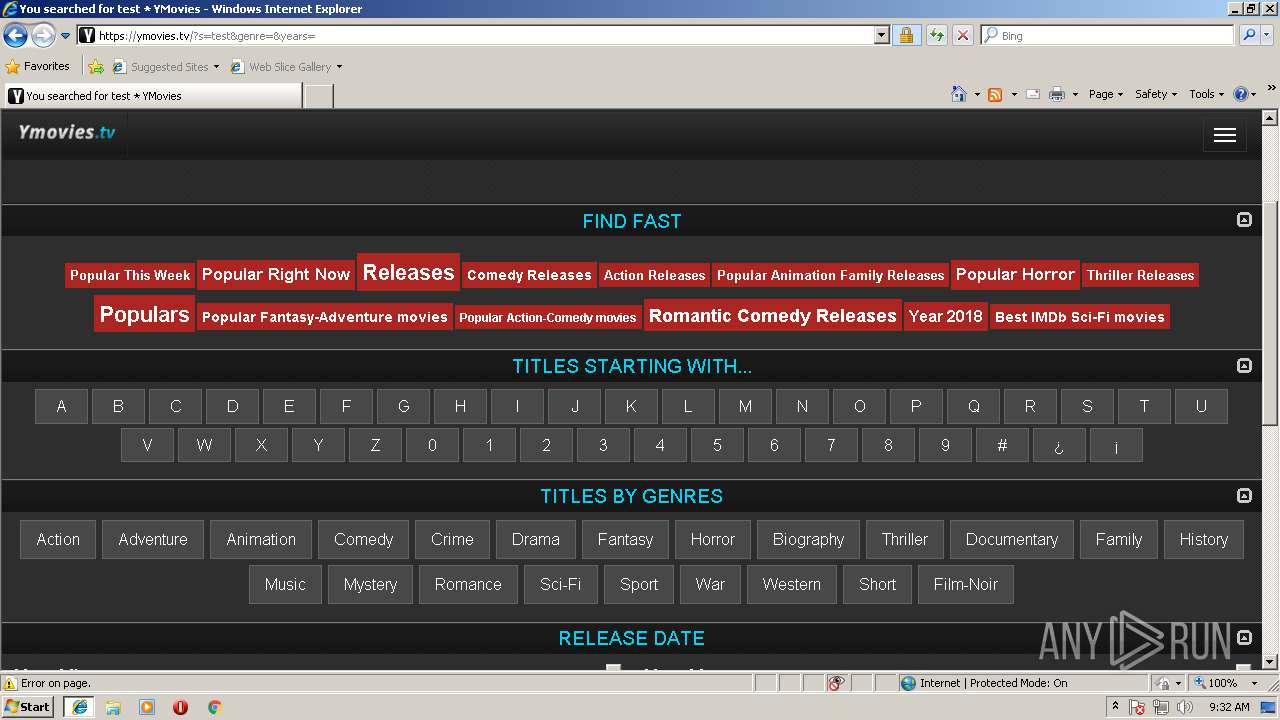Screen dimensions: 1280x720
Task: Choose the Western genre button
Action: [x=791, y=584]
